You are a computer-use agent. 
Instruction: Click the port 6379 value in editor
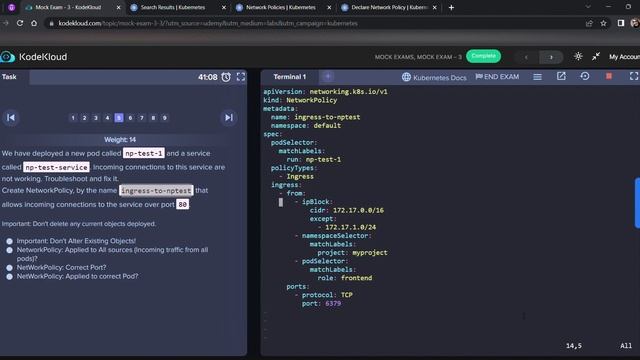click(x=333, y=303)
